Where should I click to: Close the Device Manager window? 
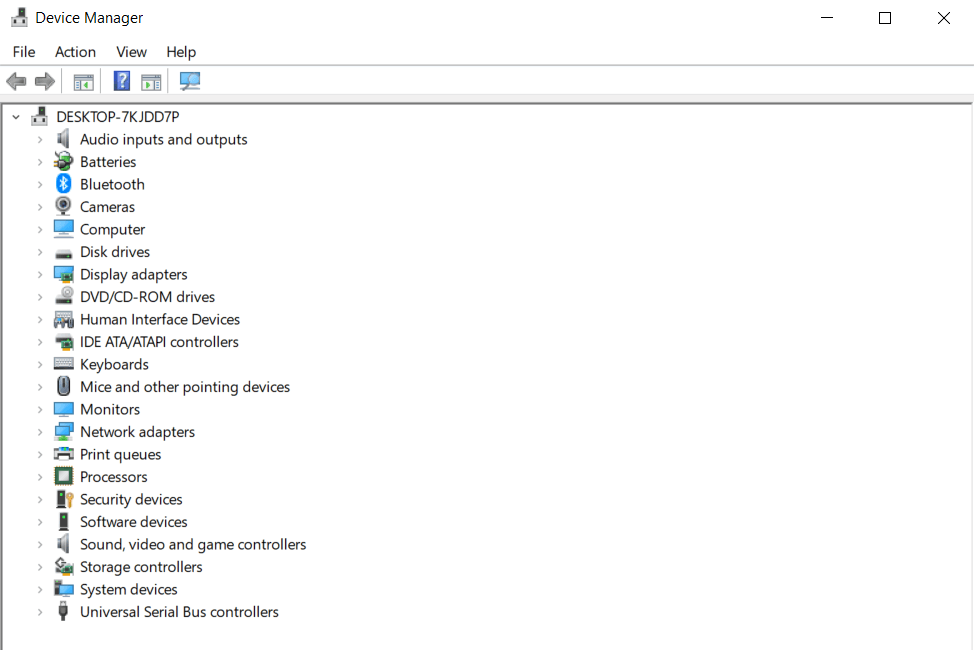click(944, 18)
